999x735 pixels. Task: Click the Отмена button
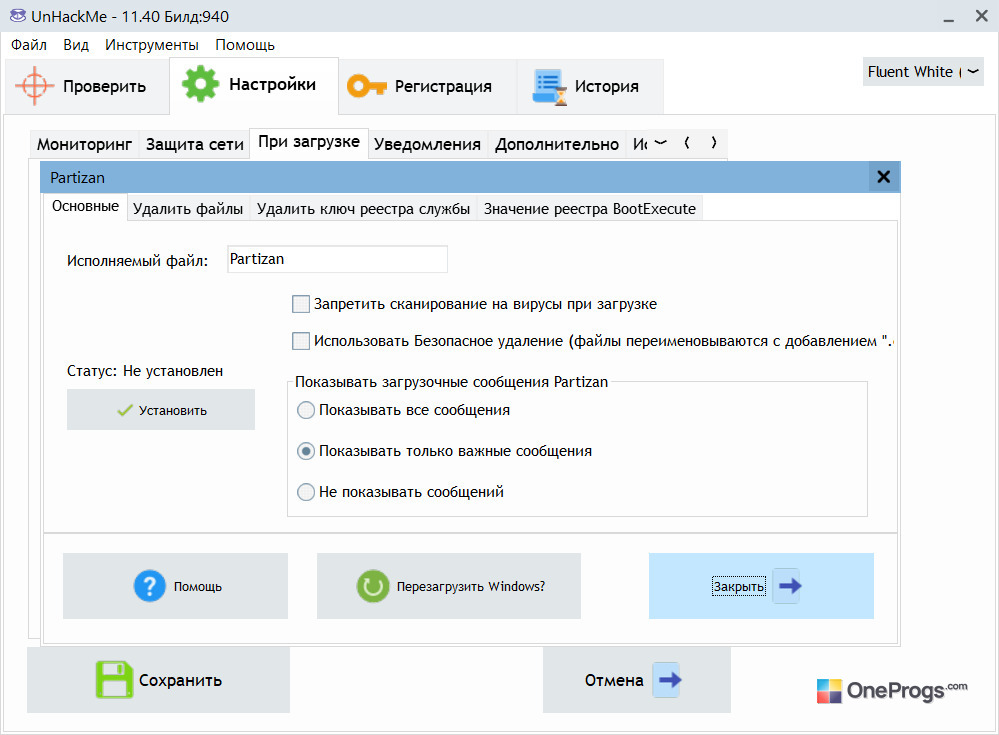coord(636,680)
